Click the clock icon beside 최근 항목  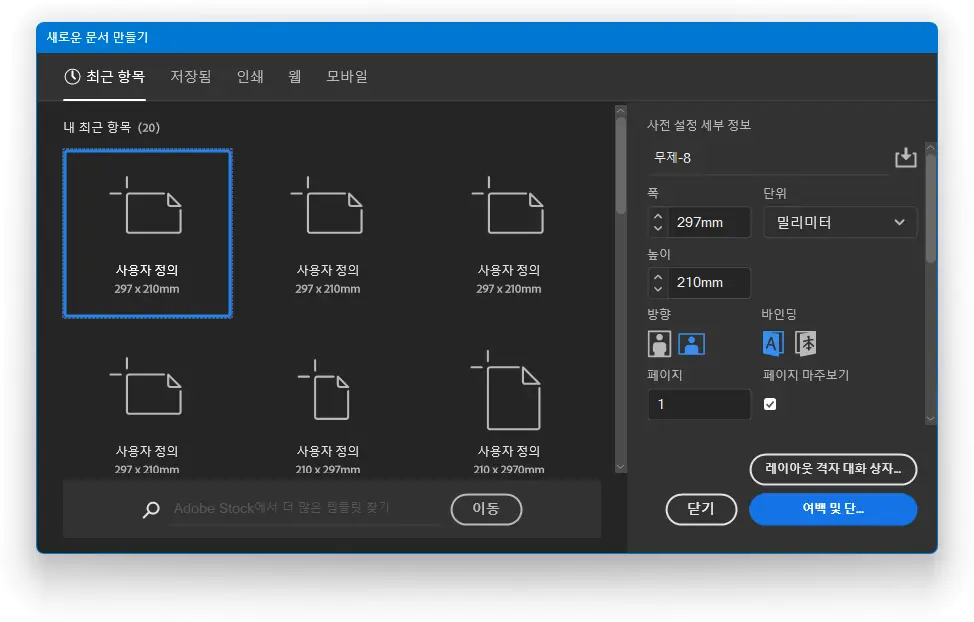point(70,76)
